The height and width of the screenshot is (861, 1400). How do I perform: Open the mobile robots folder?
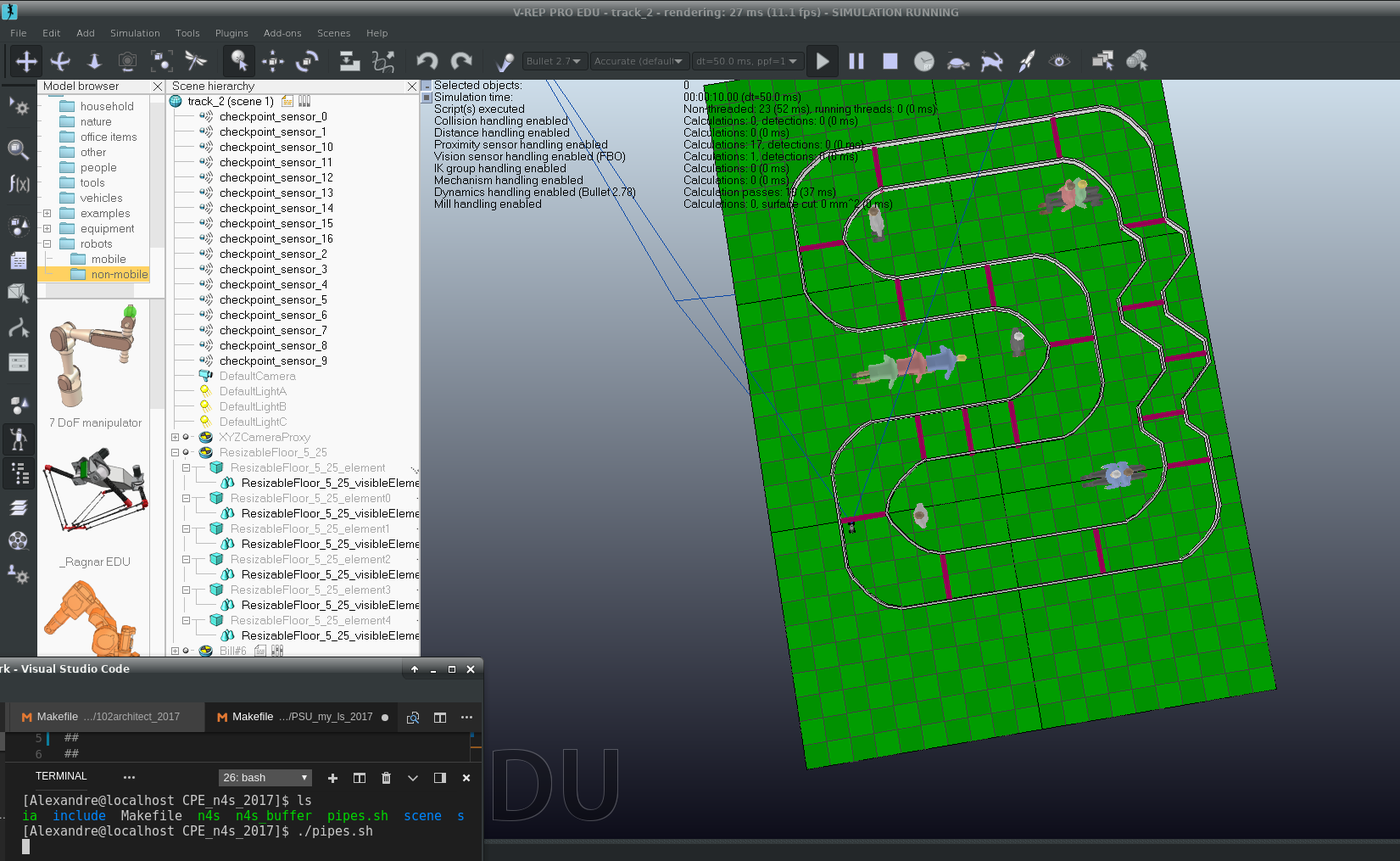tap(108, 259)
